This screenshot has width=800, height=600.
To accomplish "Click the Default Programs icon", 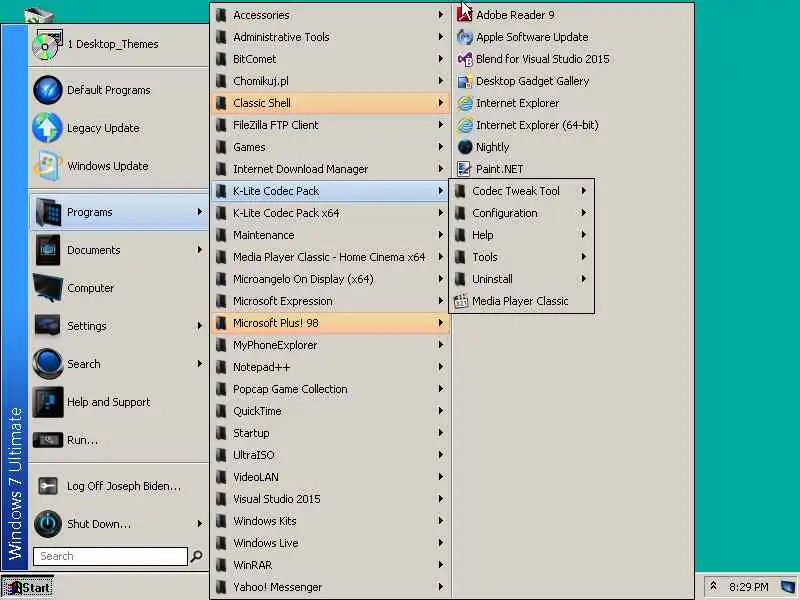I will tap(47, 90).
